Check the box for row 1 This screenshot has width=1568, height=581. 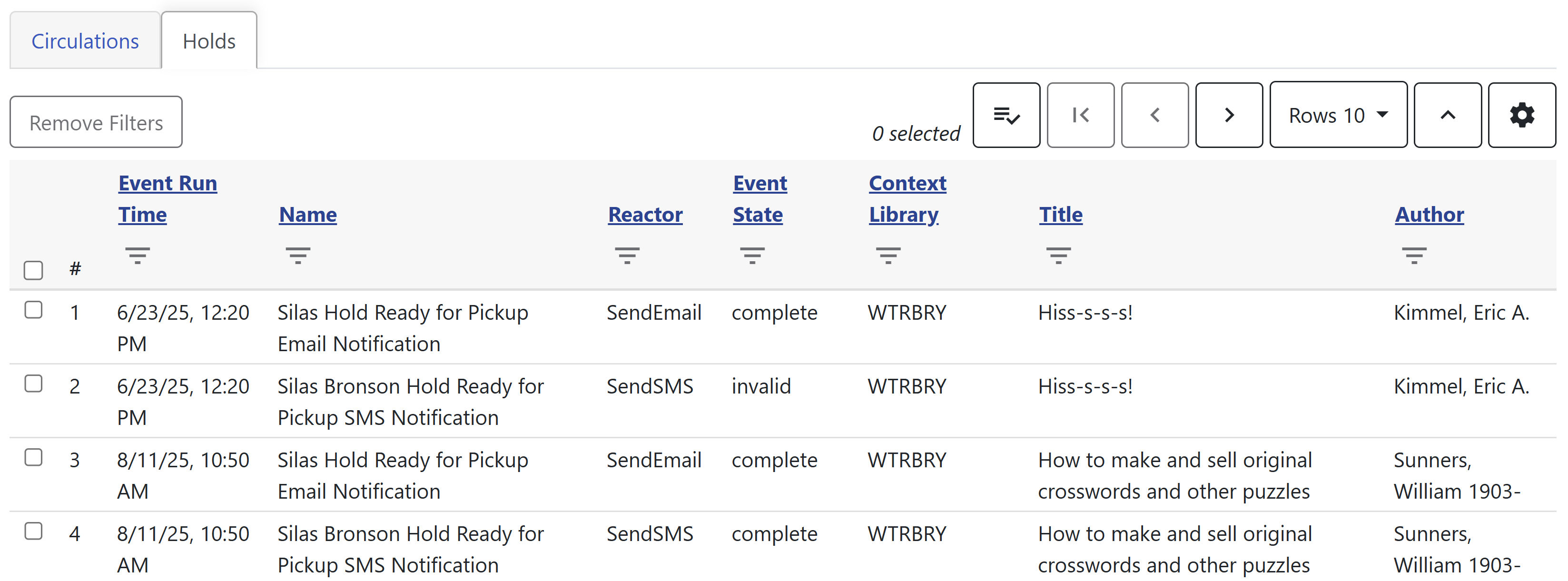[33, 310]
